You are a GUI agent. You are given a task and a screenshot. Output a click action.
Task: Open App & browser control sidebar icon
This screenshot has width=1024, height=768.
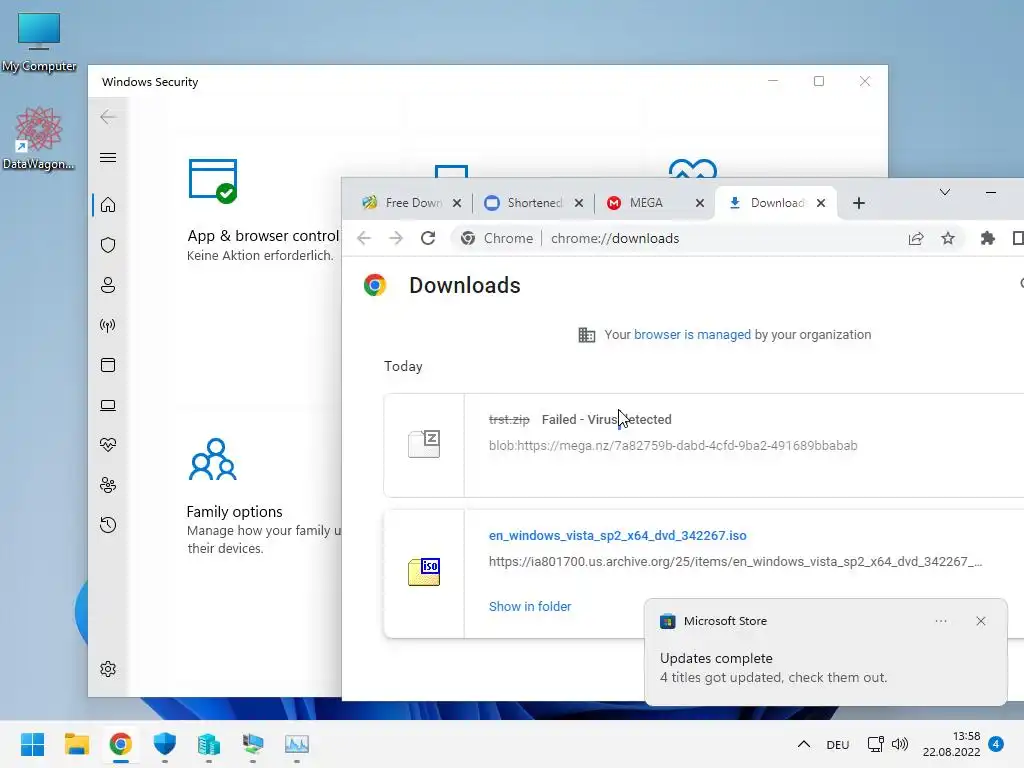pyautogui.click(x=108, y=365)
